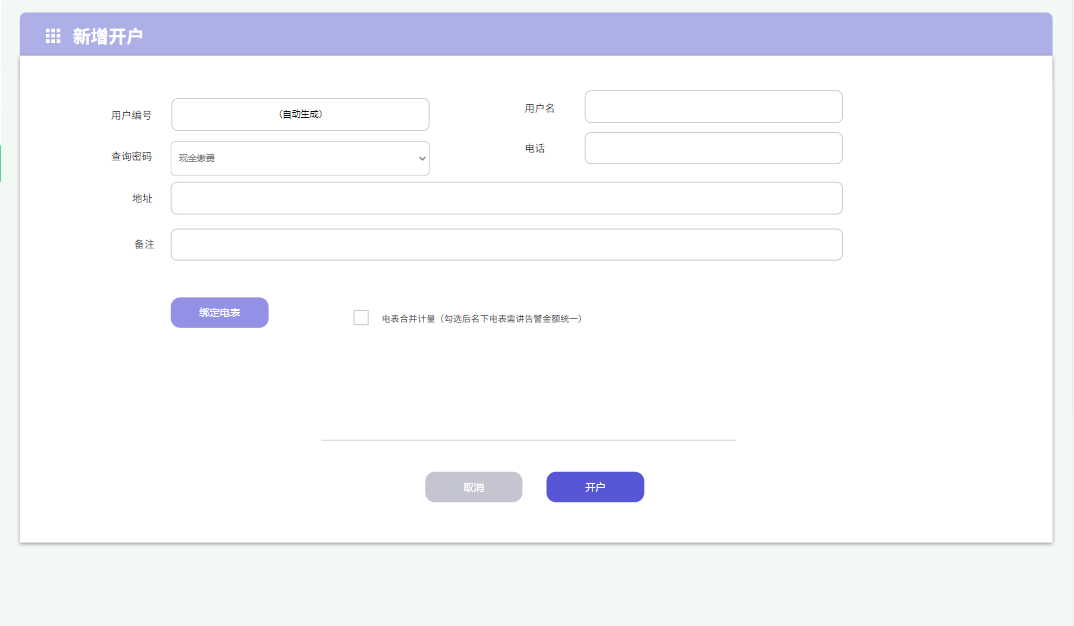
Task: Click the purple header bar of the form
Action: click(x=600, y=34)
